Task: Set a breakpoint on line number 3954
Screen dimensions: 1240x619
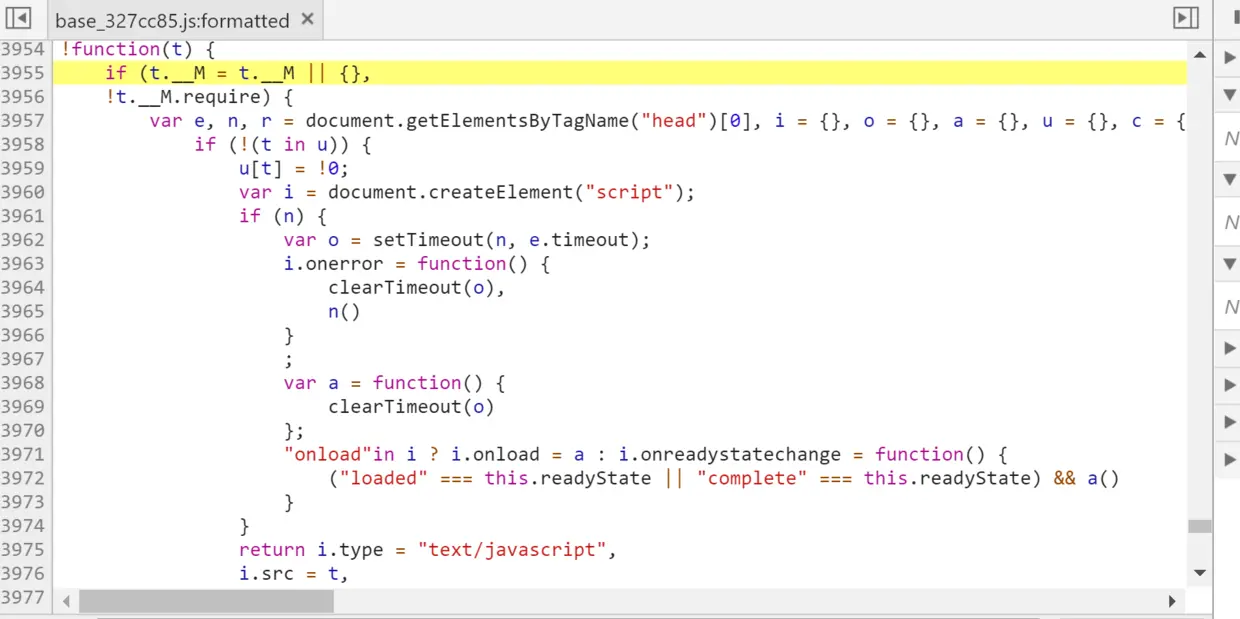Action: pyautogui.click(x=23, y=49)
